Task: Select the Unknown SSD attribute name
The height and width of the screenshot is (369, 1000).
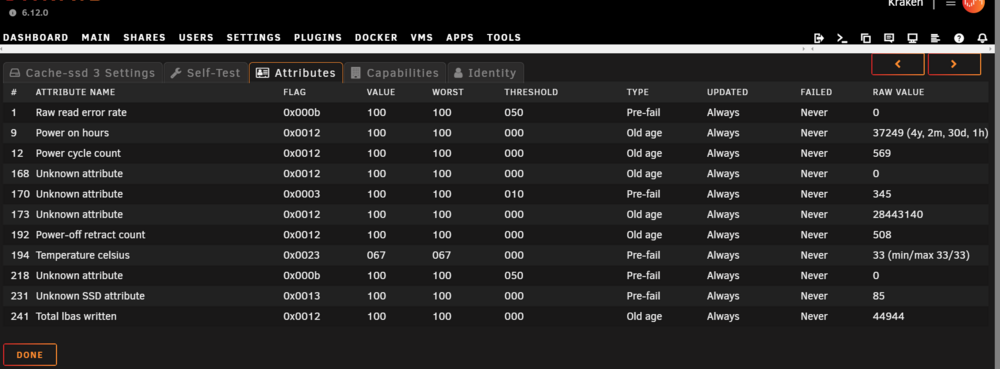Action: (x=90, y=296)
